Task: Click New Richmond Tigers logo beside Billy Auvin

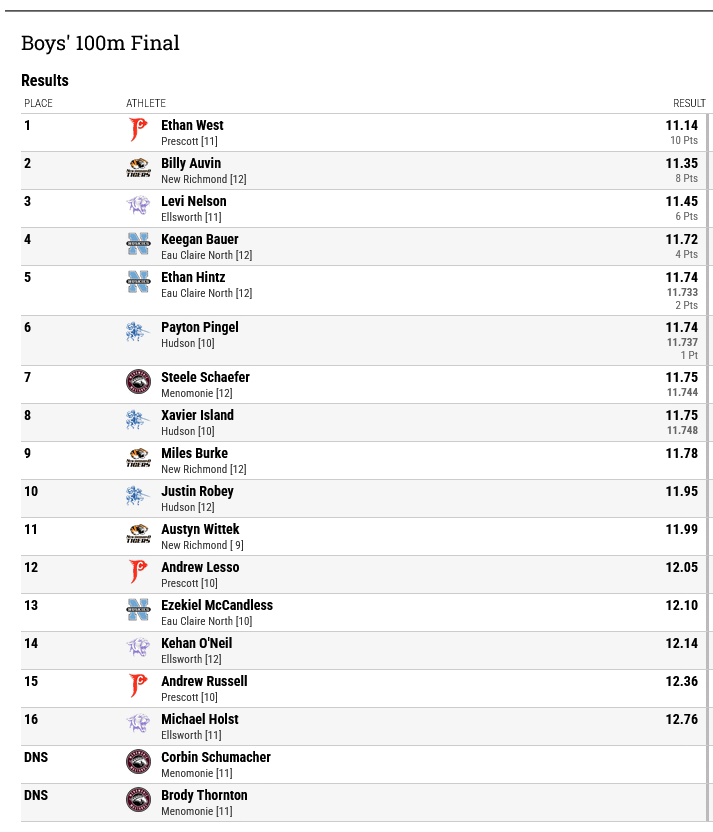Action: click(138, 168)
